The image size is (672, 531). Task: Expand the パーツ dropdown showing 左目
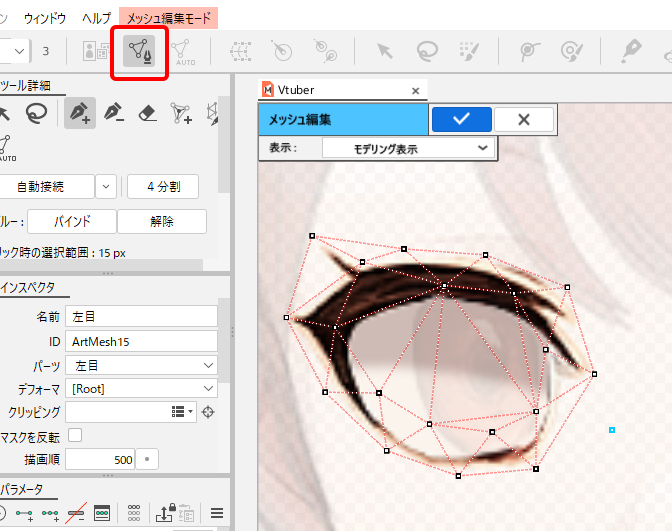click(x=142, y=366)
